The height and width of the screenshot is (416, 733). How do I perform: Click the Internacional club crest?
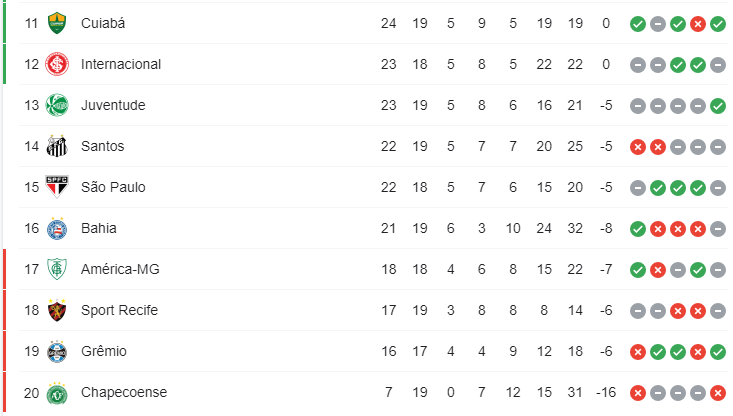point(57,64)
